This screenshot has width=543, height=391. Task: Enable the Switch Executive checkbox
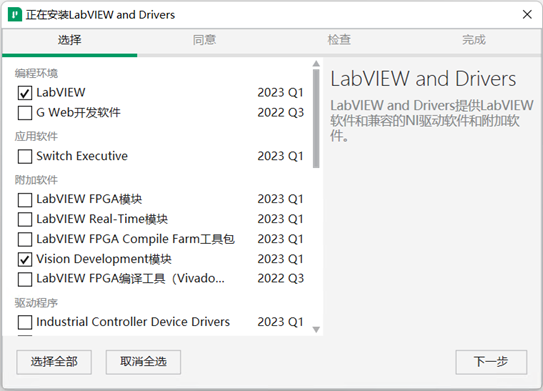[x=25, y=157]
